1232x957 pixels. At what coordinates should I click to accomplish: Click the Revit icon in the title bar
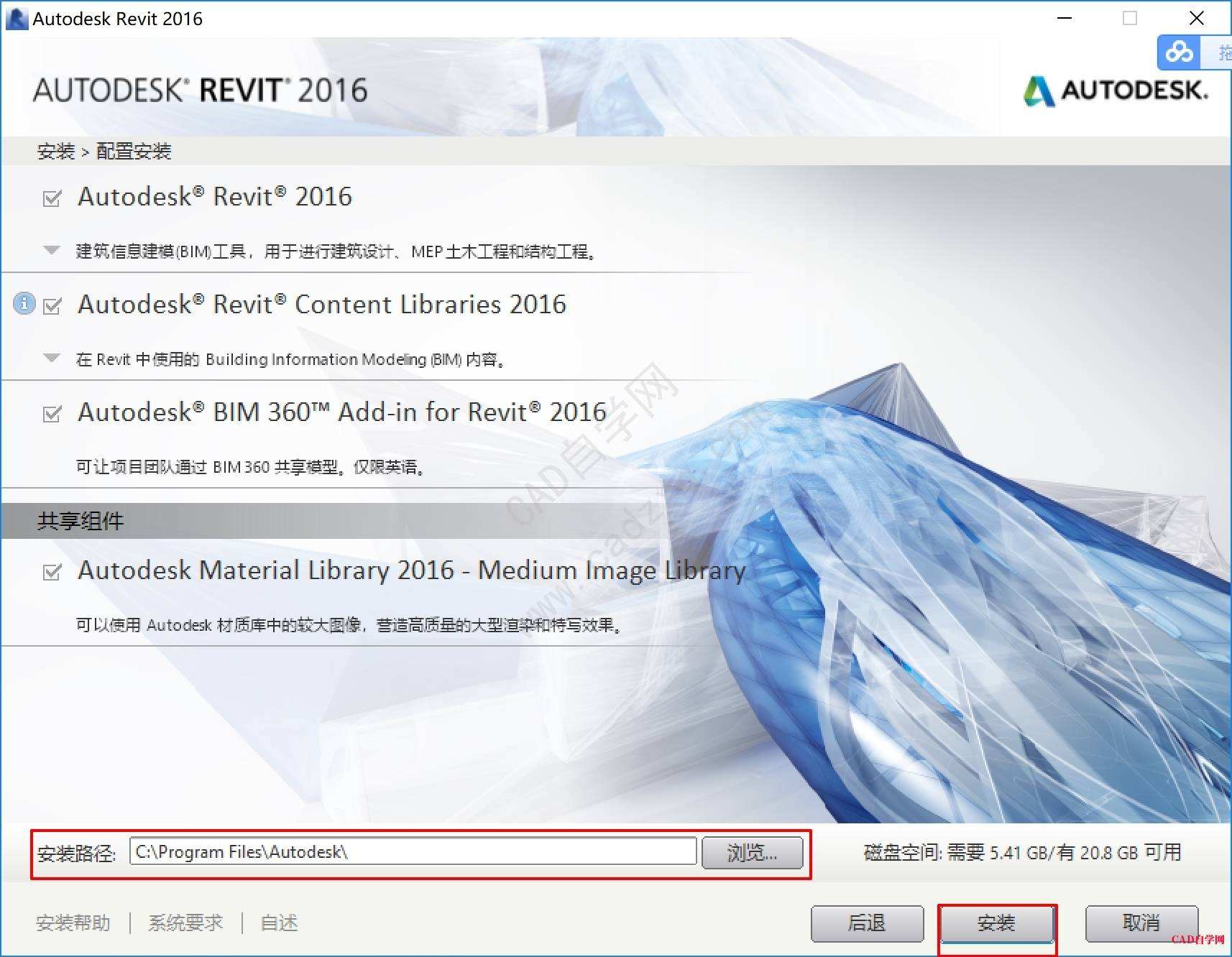click(16, 18)
